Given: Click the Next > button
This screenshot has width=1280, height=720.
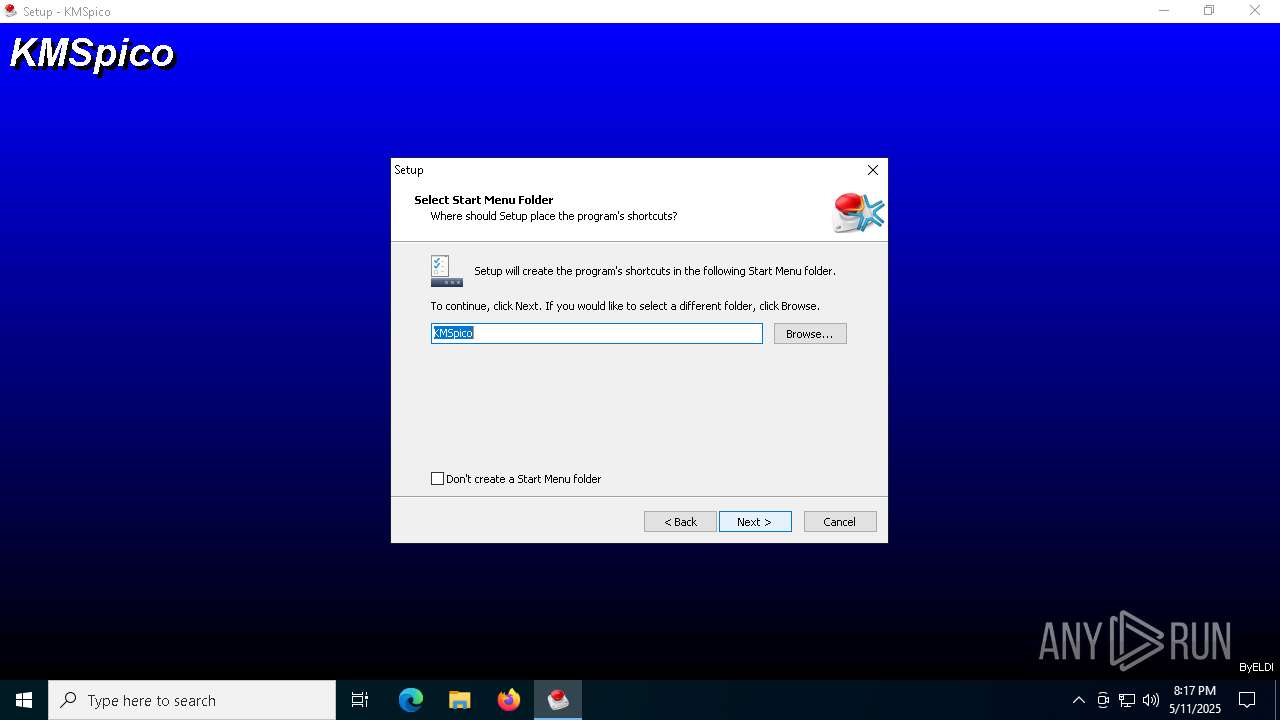Looking at the screenshot, I should (755, 522).
